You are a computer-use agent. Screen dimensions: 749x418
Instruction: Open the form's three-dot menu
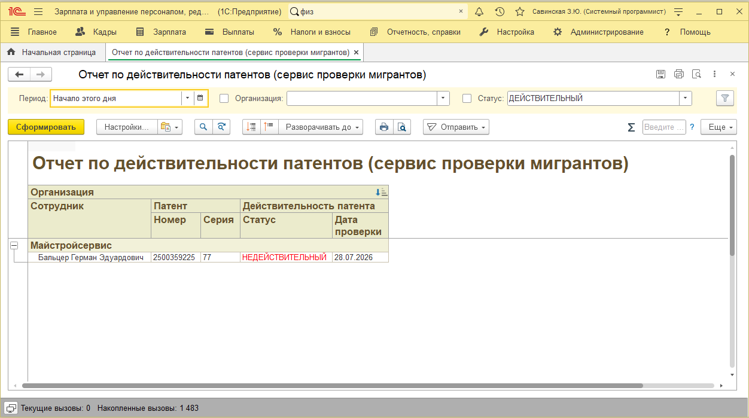pyautogui.click(x=715, y=74)
